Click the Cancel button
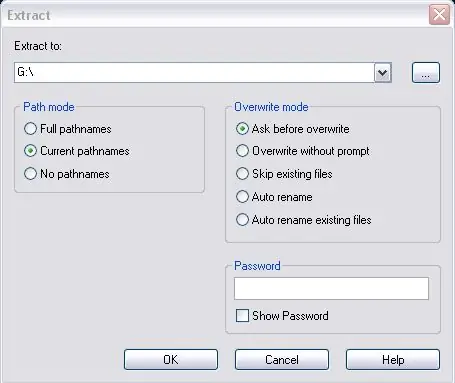455x383 pixels. [282, 360]
